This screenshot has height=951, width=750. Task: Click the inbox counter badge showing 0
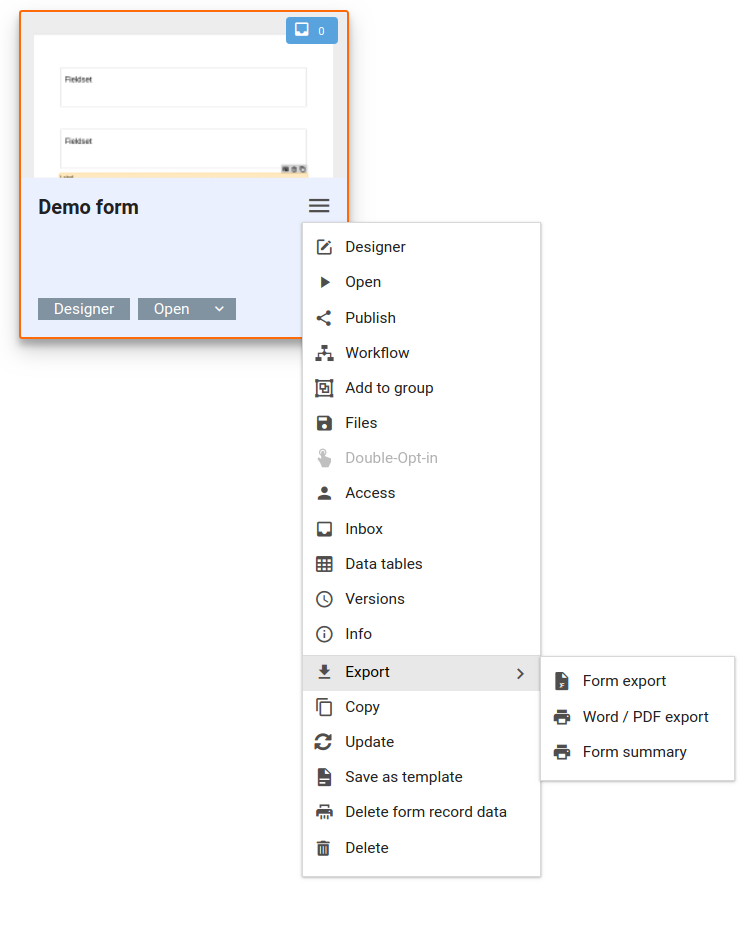click(x=311, y=31)
